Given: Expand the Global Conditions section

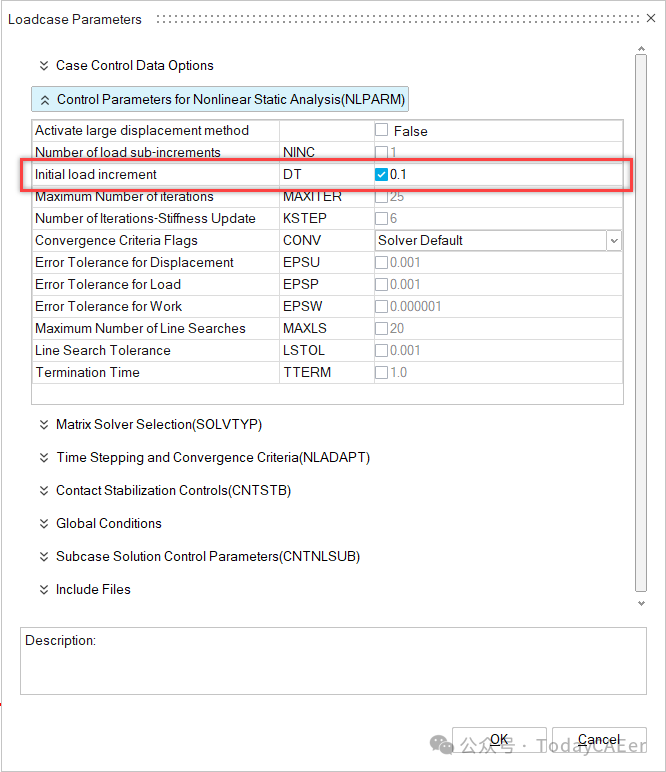Looking at the screenshot, I should point(100,523).
